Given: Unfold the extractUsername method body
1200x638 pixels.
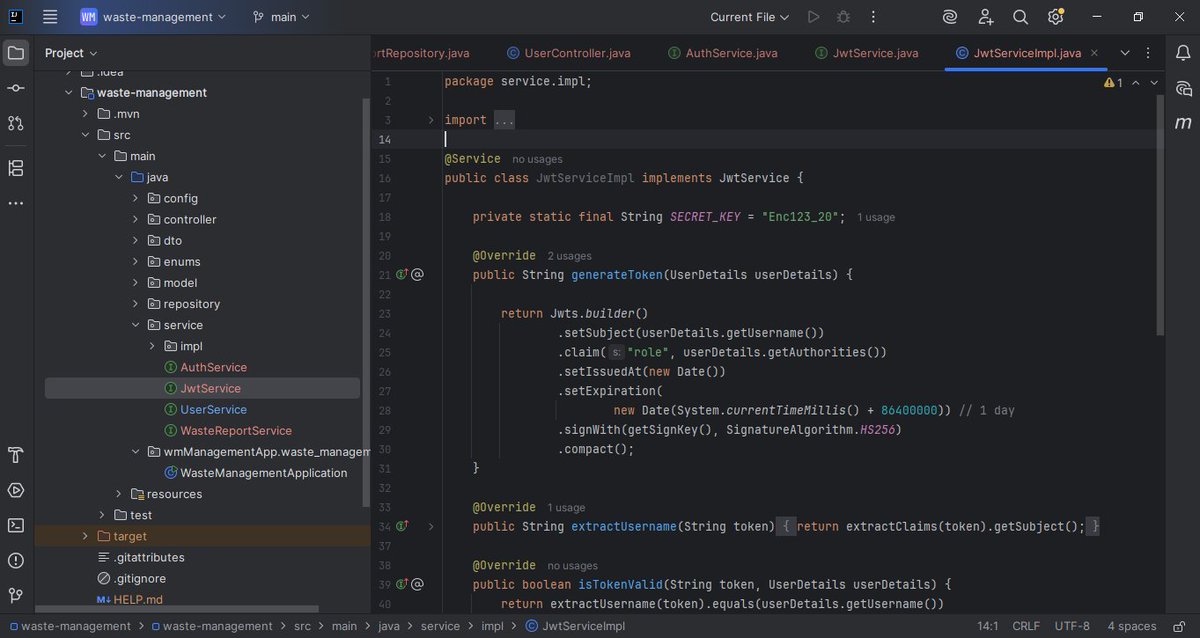Looking at the screenshot, I should (x=431, y=526).
